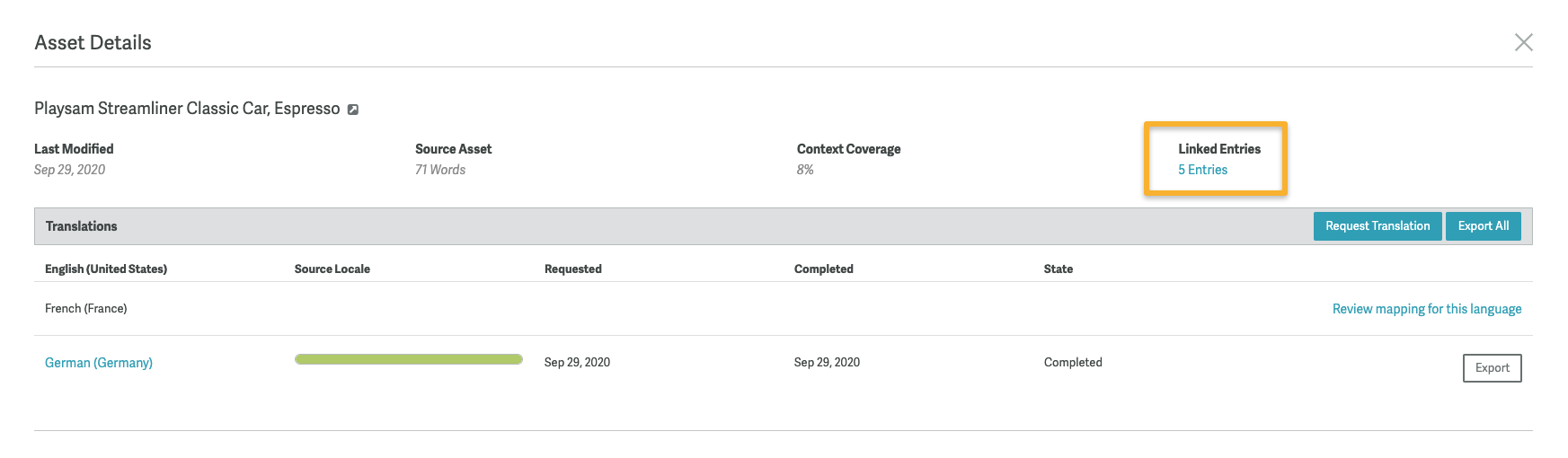Click the English (United States) column header

click(106, 269)
